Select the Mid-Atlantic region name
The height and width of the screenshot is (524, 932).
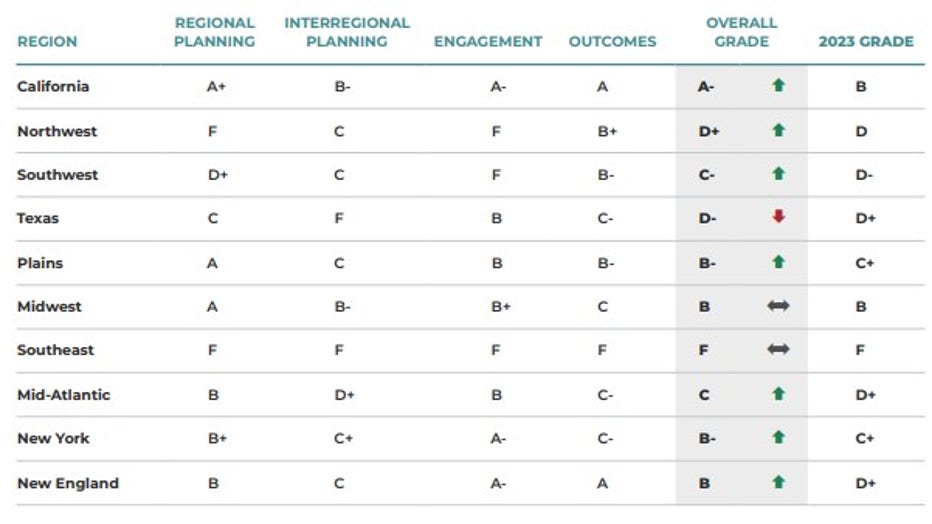coord(64,395)
